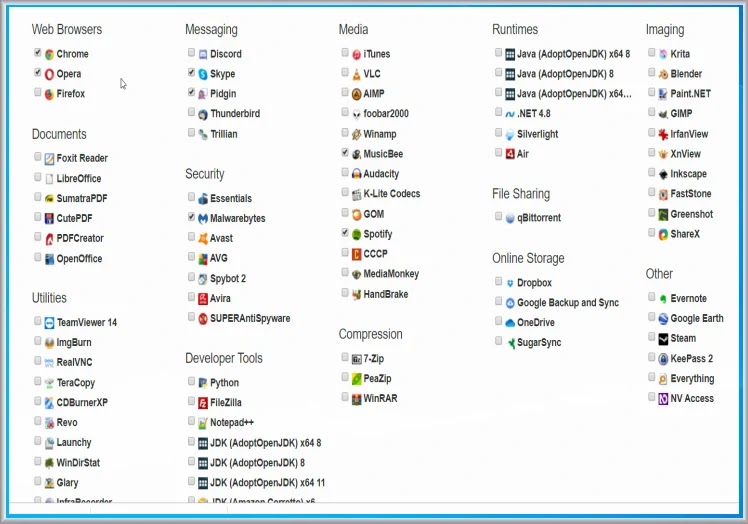
Task: Check the Firefox checkbox
Action: pos(37,92)
